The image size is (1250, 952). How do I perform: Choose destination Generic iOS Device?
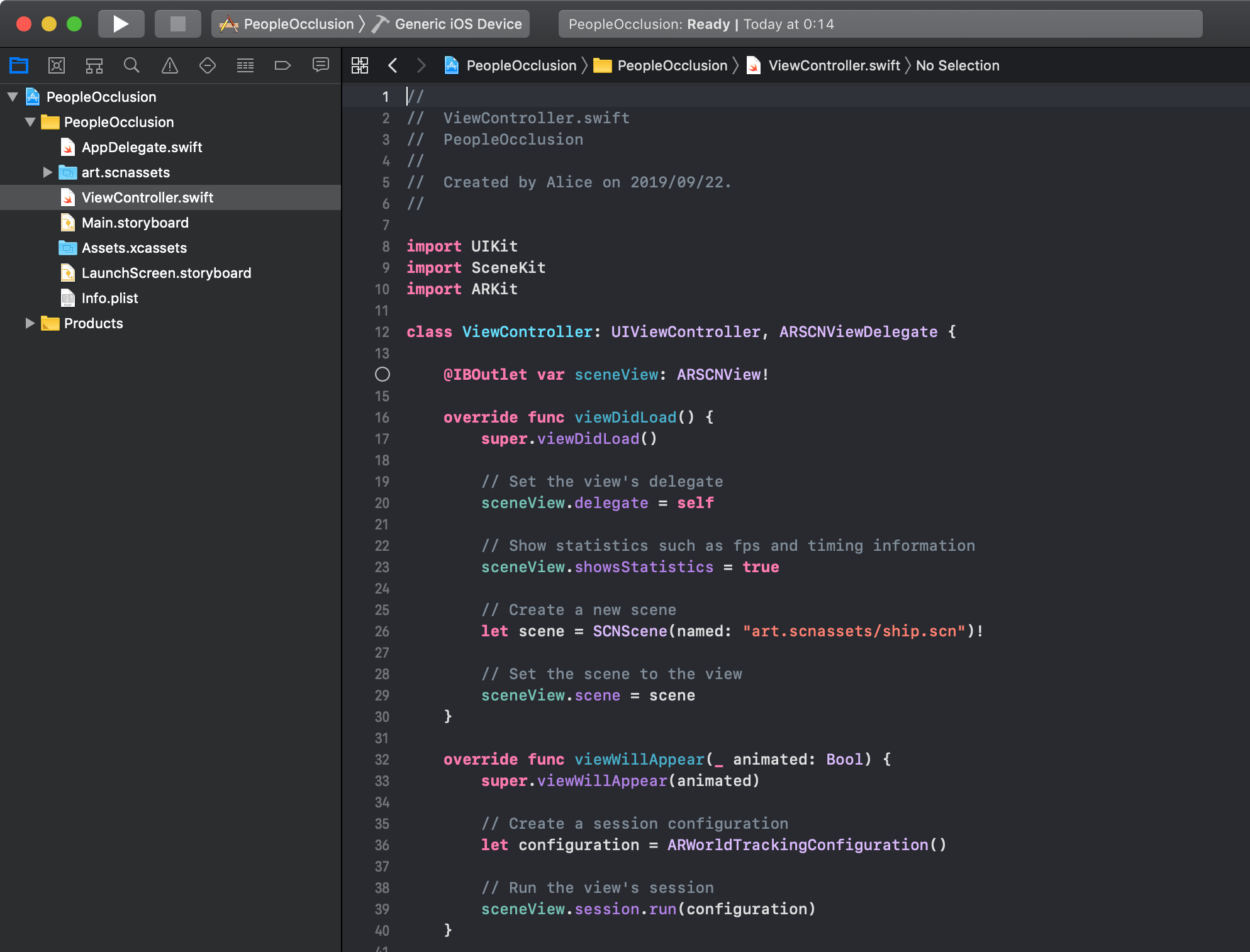449,24
